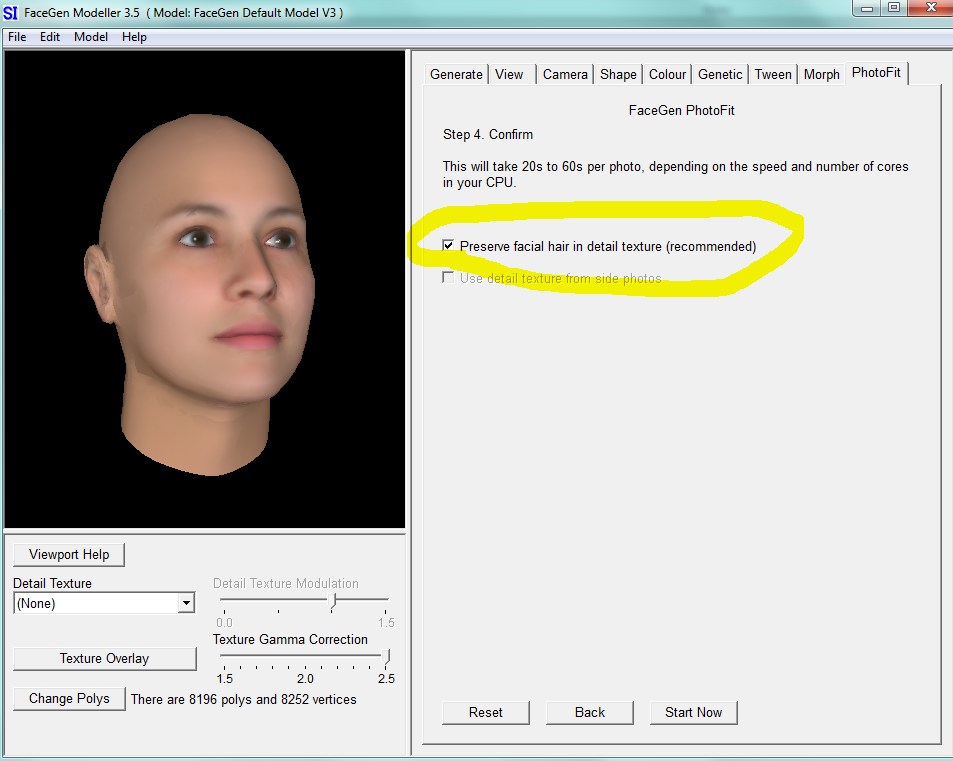The image size is (953, 761).
Task: Open the Colour tab
Action: tap(666, 73)
